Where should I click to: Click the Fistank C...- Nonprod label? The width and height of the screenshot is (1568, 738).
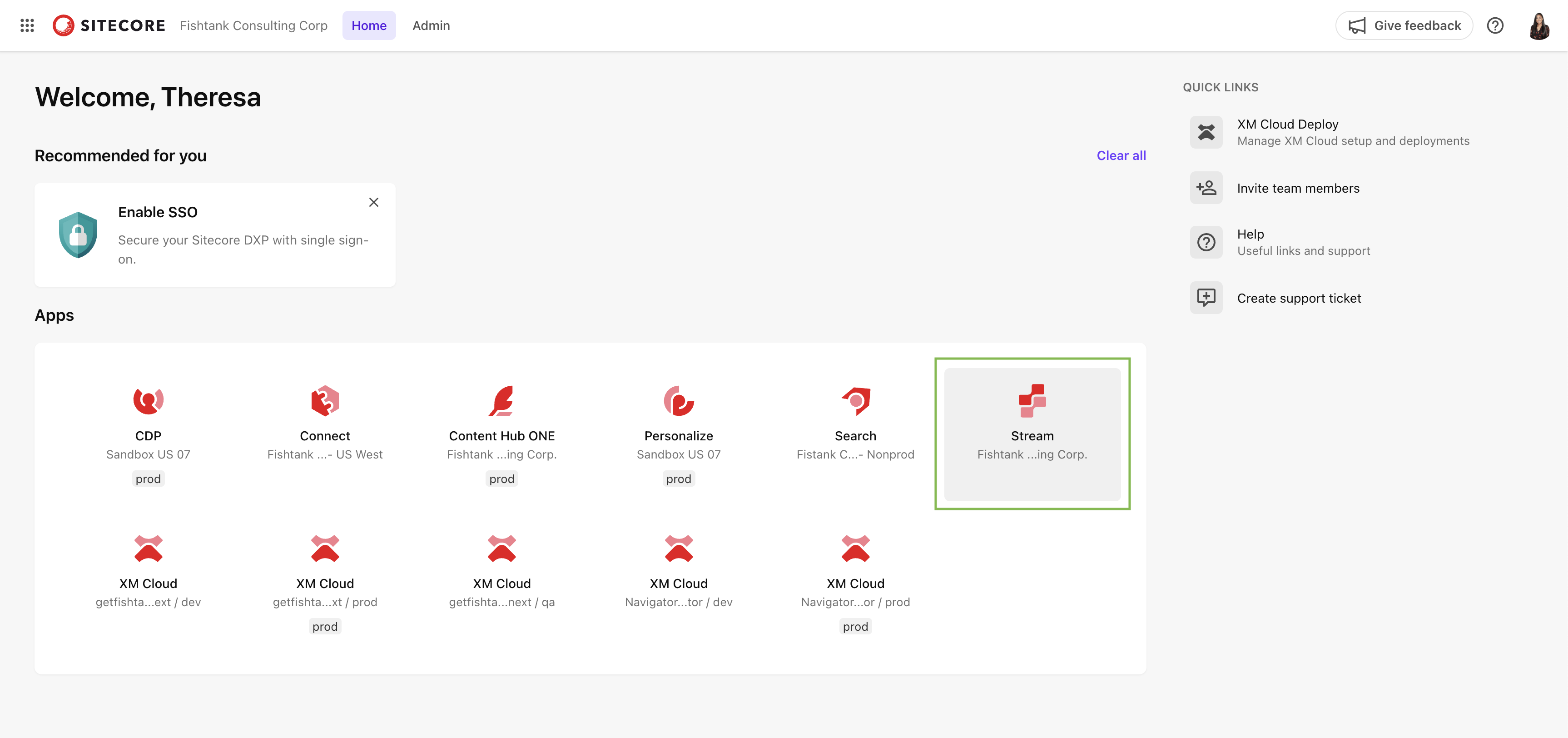[855, 454]
